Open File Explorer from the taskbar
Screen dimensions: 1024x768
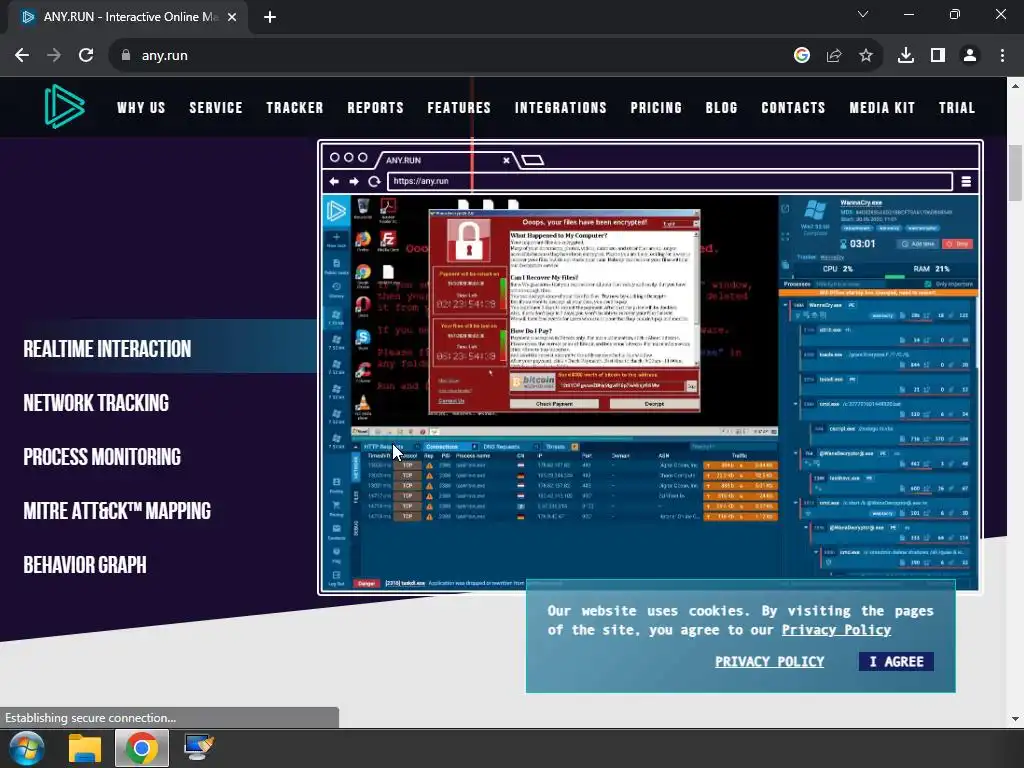85,748
